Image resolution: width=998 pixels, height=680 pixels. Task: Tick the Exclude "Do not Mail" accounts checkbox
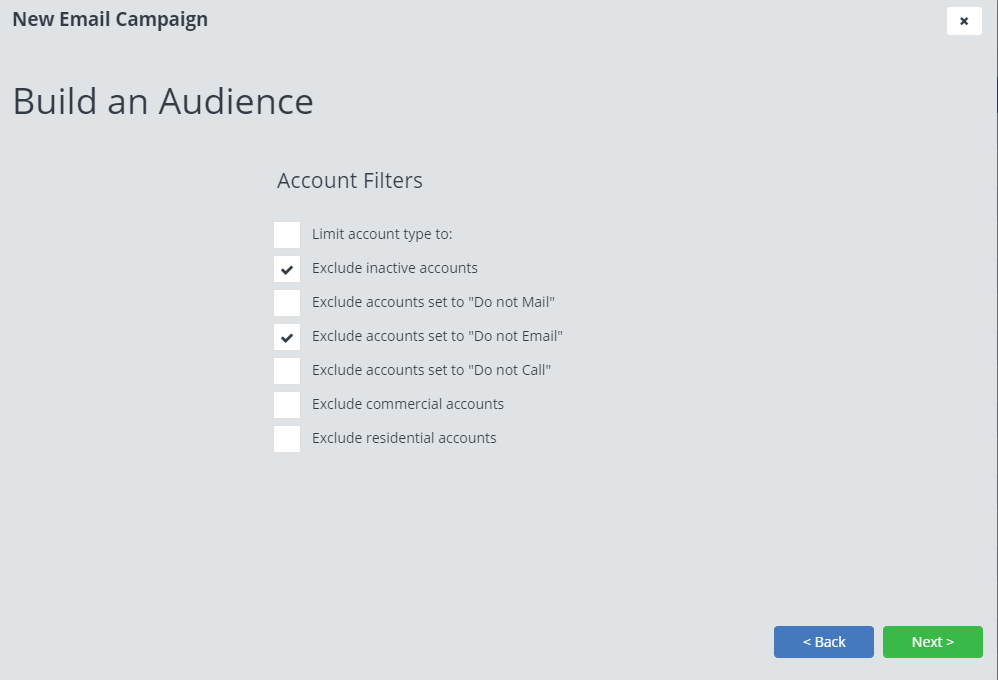point(287,303)
